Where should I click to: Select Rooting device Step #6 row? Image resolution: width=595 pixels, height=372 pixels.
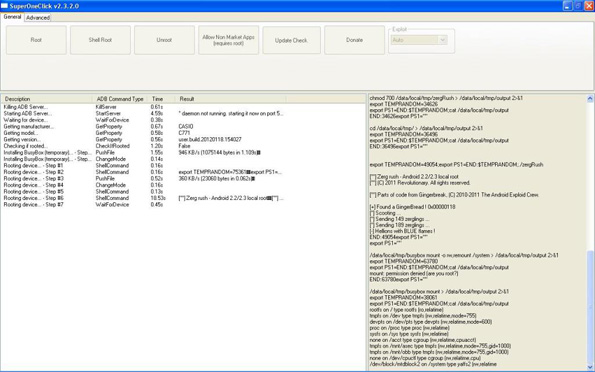(143, 198)
